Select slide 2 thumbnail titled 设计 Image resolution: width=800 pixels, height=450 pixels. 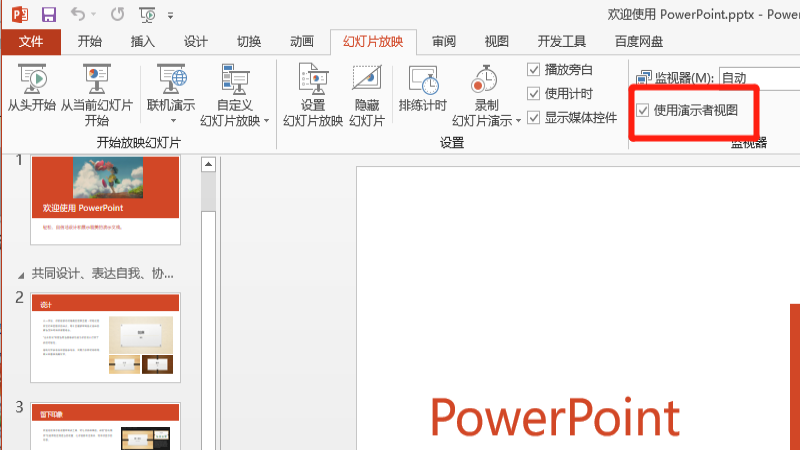click(104, 338)
